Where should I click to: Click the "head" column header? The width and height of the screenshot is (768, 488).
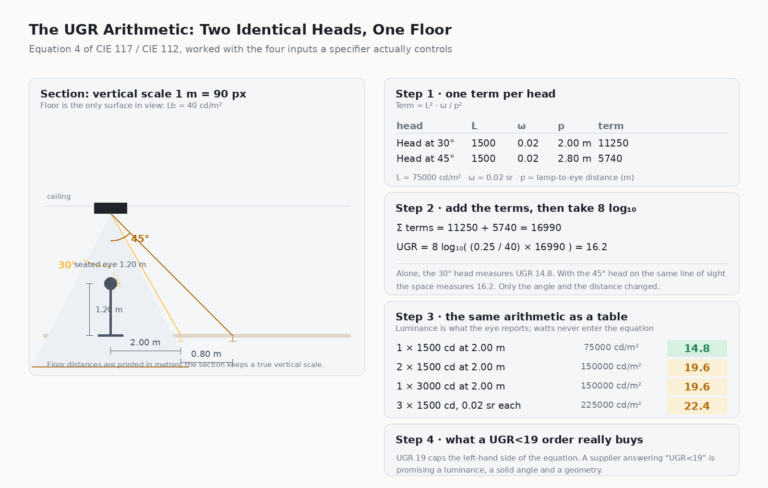coord(409,126)
